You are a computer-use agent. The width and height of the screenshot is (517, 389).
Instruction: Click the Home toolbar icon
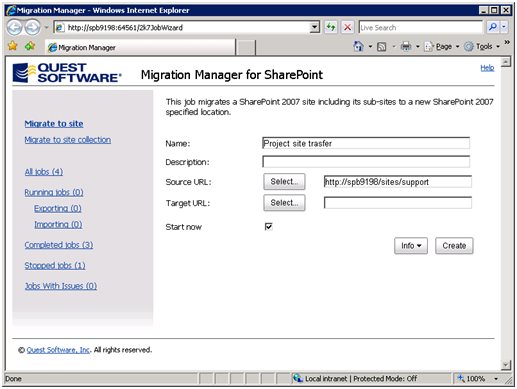click(x=358, y=46)
